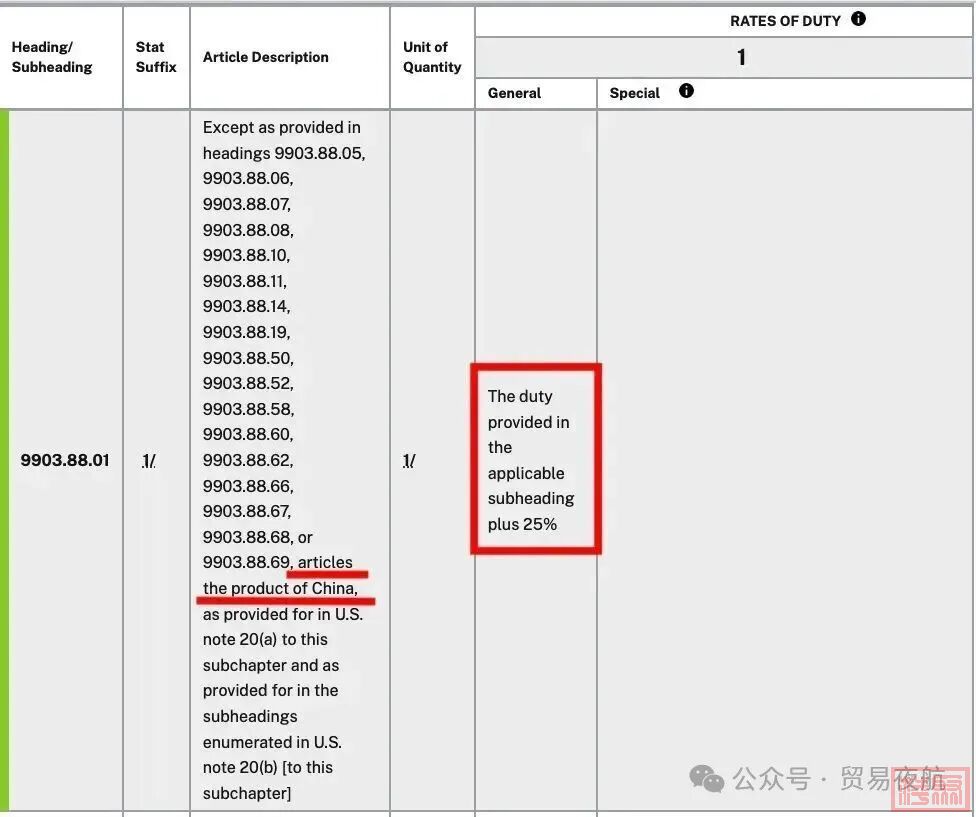
Task: Click the Article Description column header
Action: point(266,57)
